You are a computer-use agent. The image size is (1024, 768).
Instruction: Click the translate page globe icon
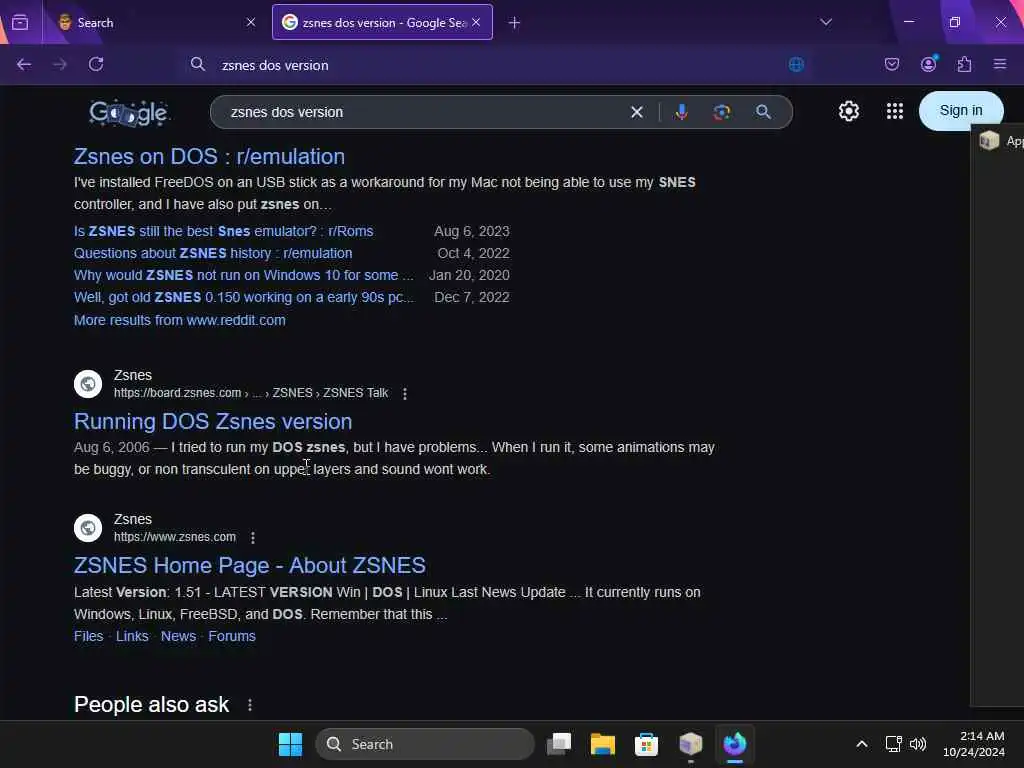796,65
